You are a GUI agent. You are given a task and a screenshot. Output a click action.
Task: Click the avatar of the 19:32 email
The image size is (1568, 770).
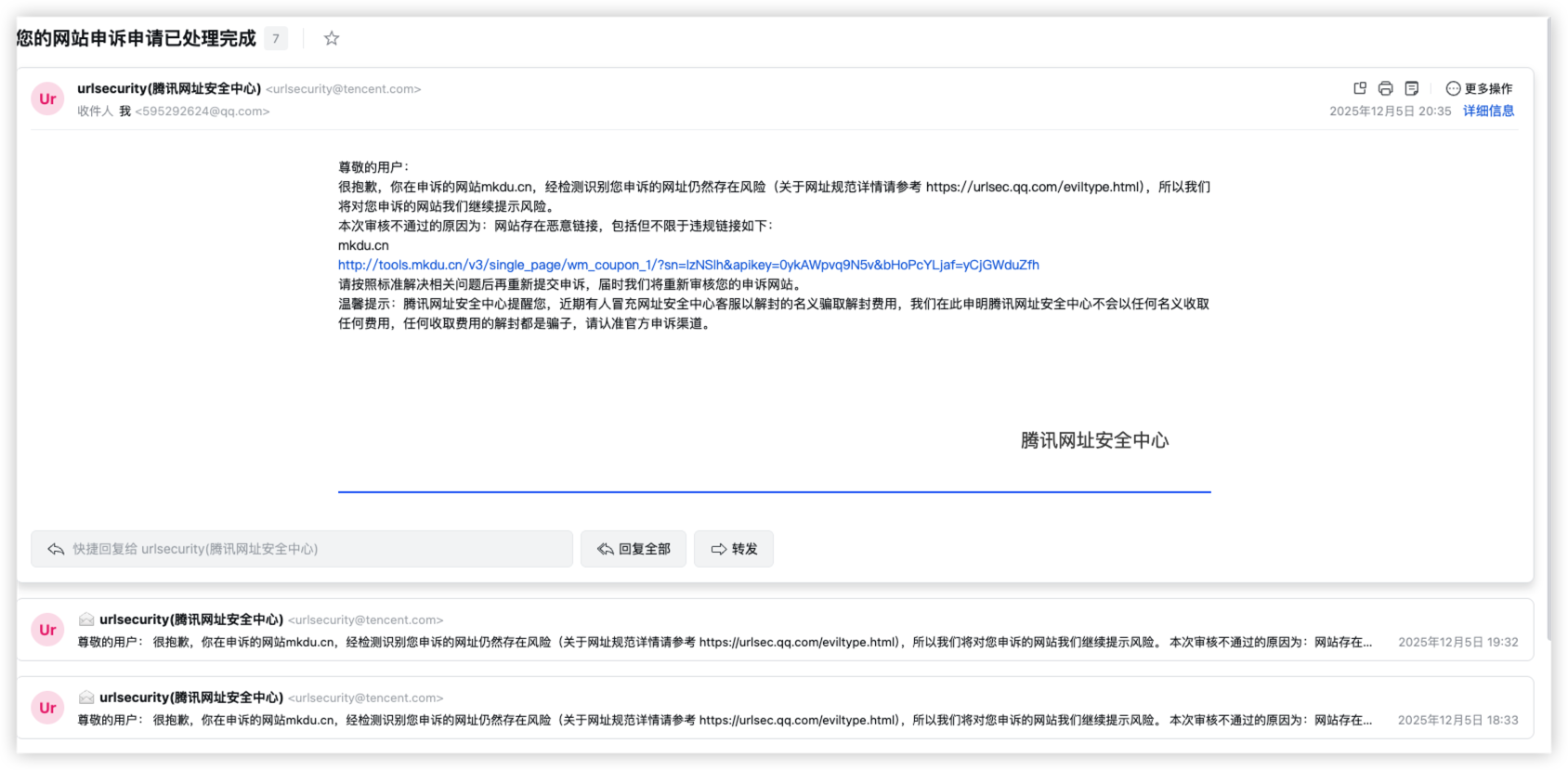click(x=47, y=630)
